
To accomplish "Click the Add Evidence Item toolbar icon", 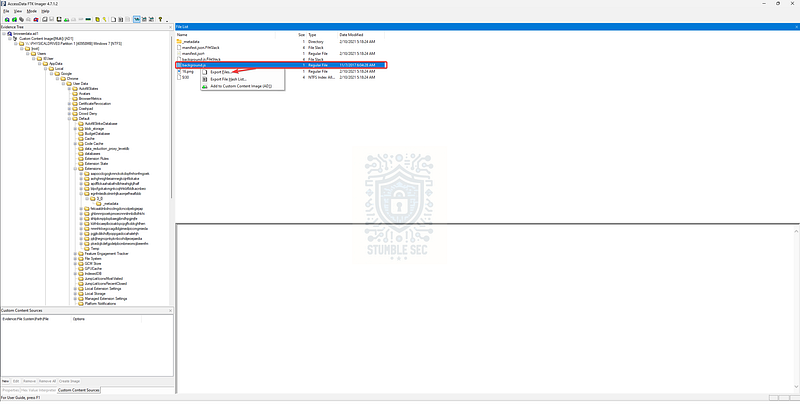I will pos(7,19).
